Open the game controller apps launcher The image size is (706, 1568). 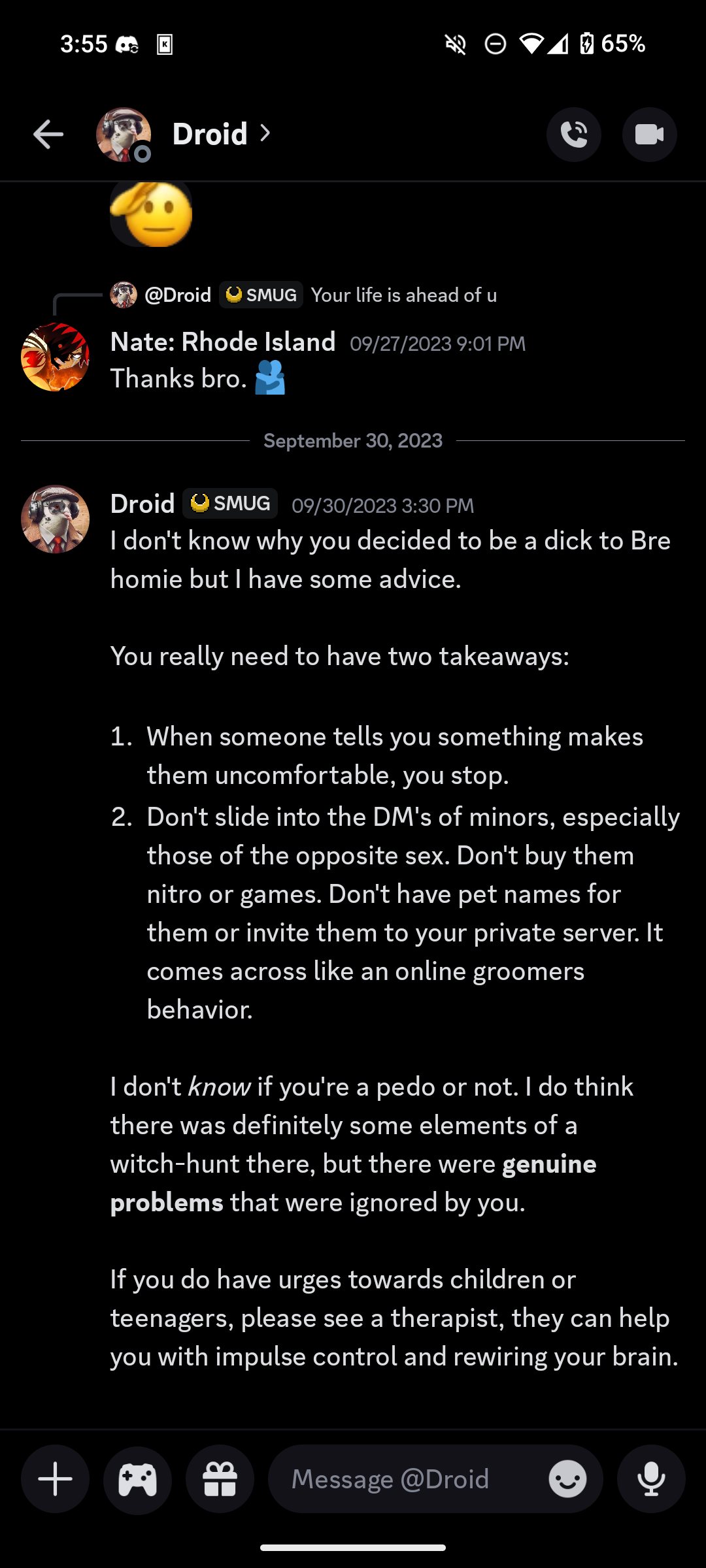(137, 1479)
